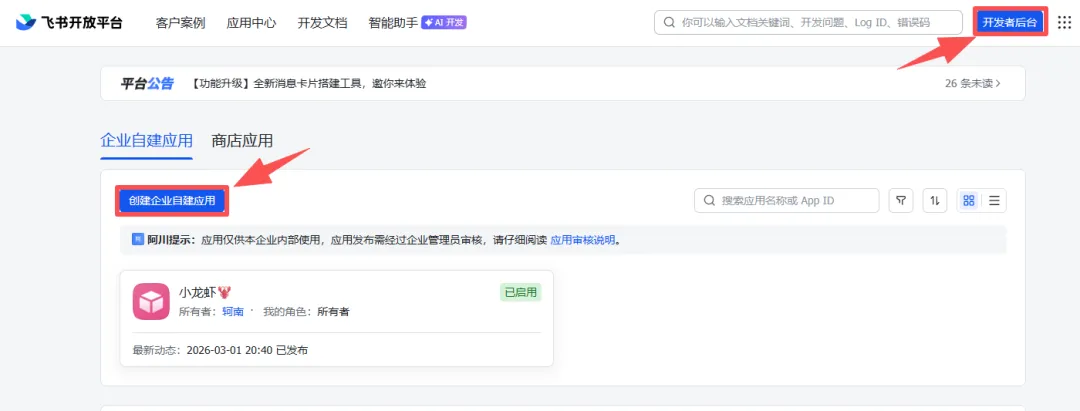Open the 应用审核说明 link
The image size is (1080, 411).
click(x=583, y=240)
